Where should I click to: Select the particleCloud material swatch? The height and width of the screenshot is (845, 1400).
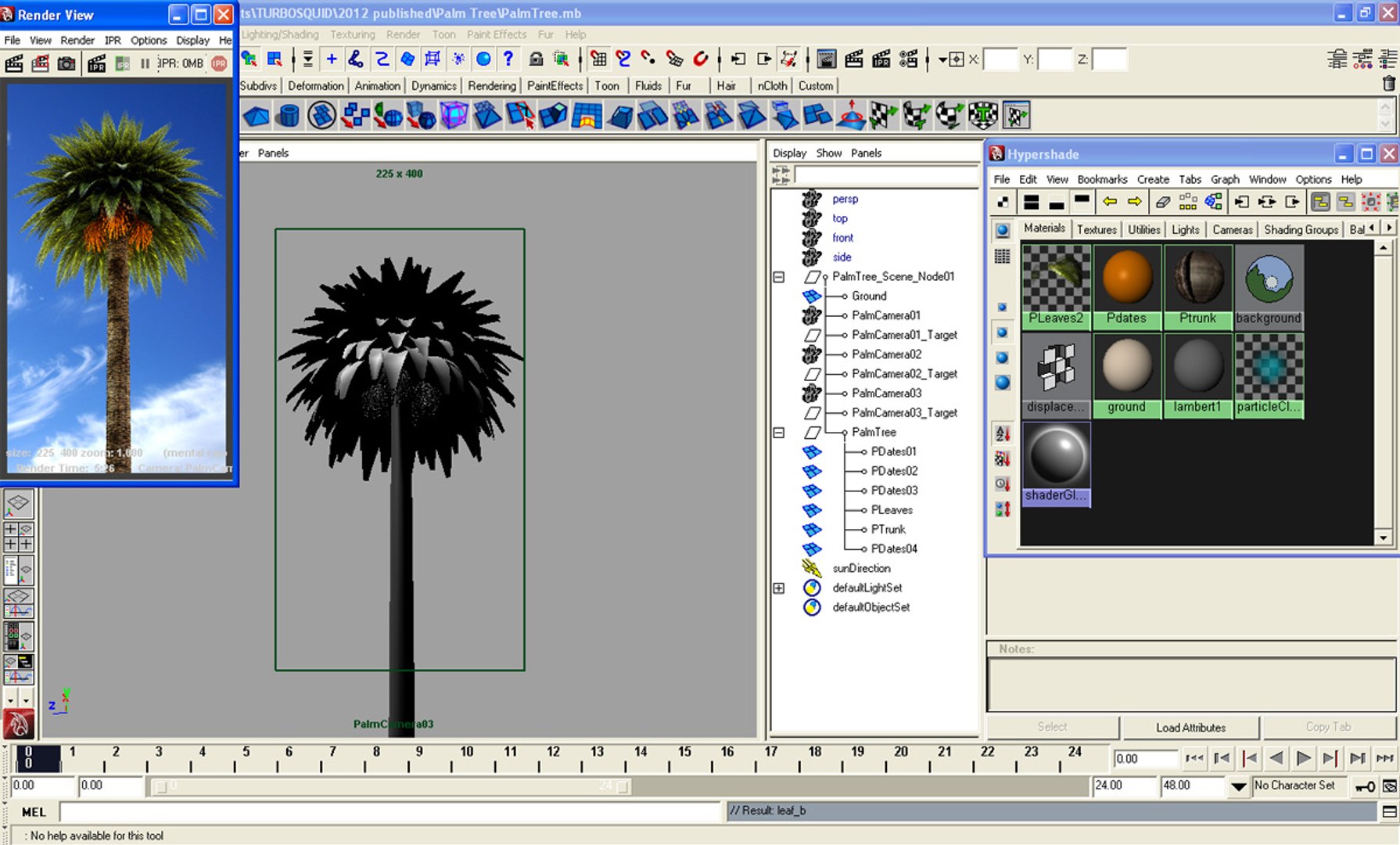(1269, 375)
